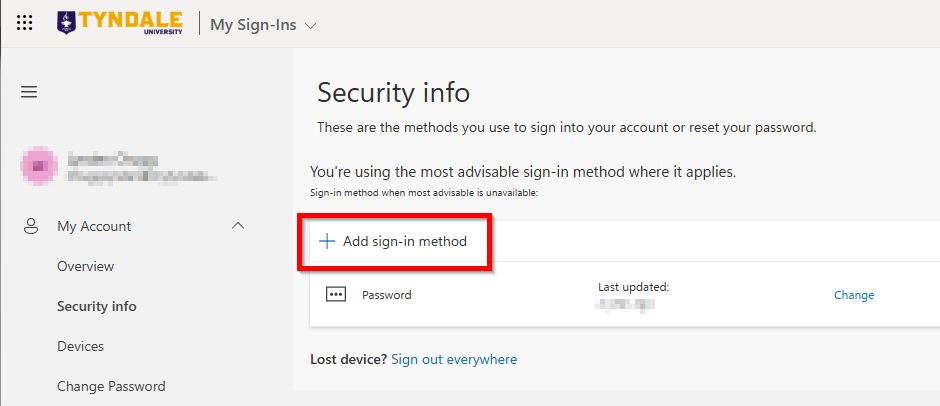Click the Tyndale University logo
The image size is (940, 406).
coord(119,23)
